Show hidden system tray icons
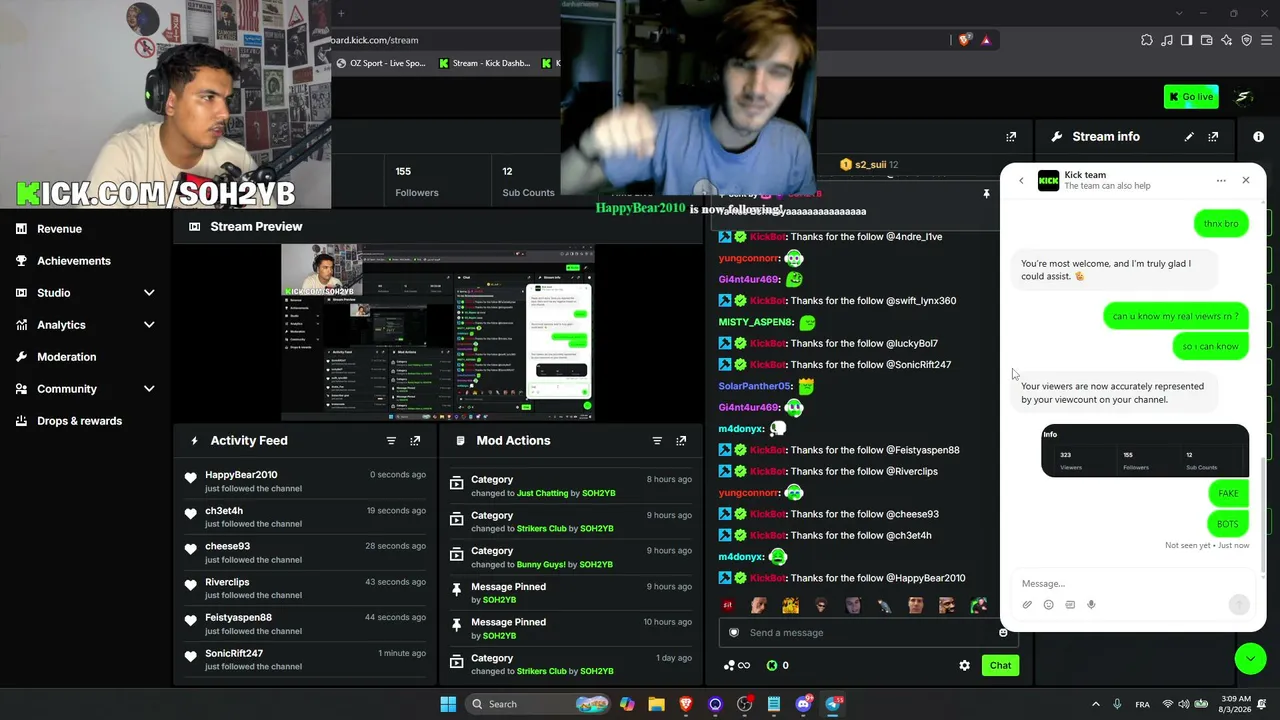The image size is (1280, 720). point(1095,704)
